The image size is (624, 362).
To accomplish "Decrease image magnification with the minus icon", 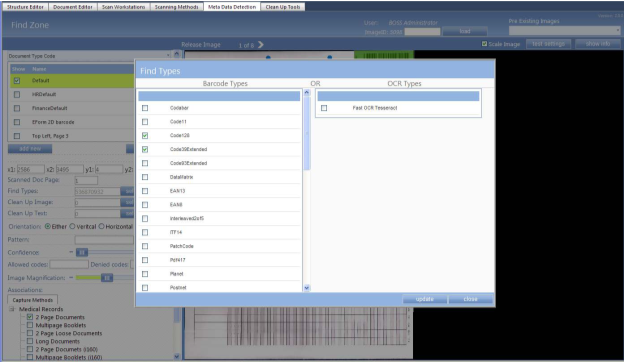I will (x=71, y=278).
